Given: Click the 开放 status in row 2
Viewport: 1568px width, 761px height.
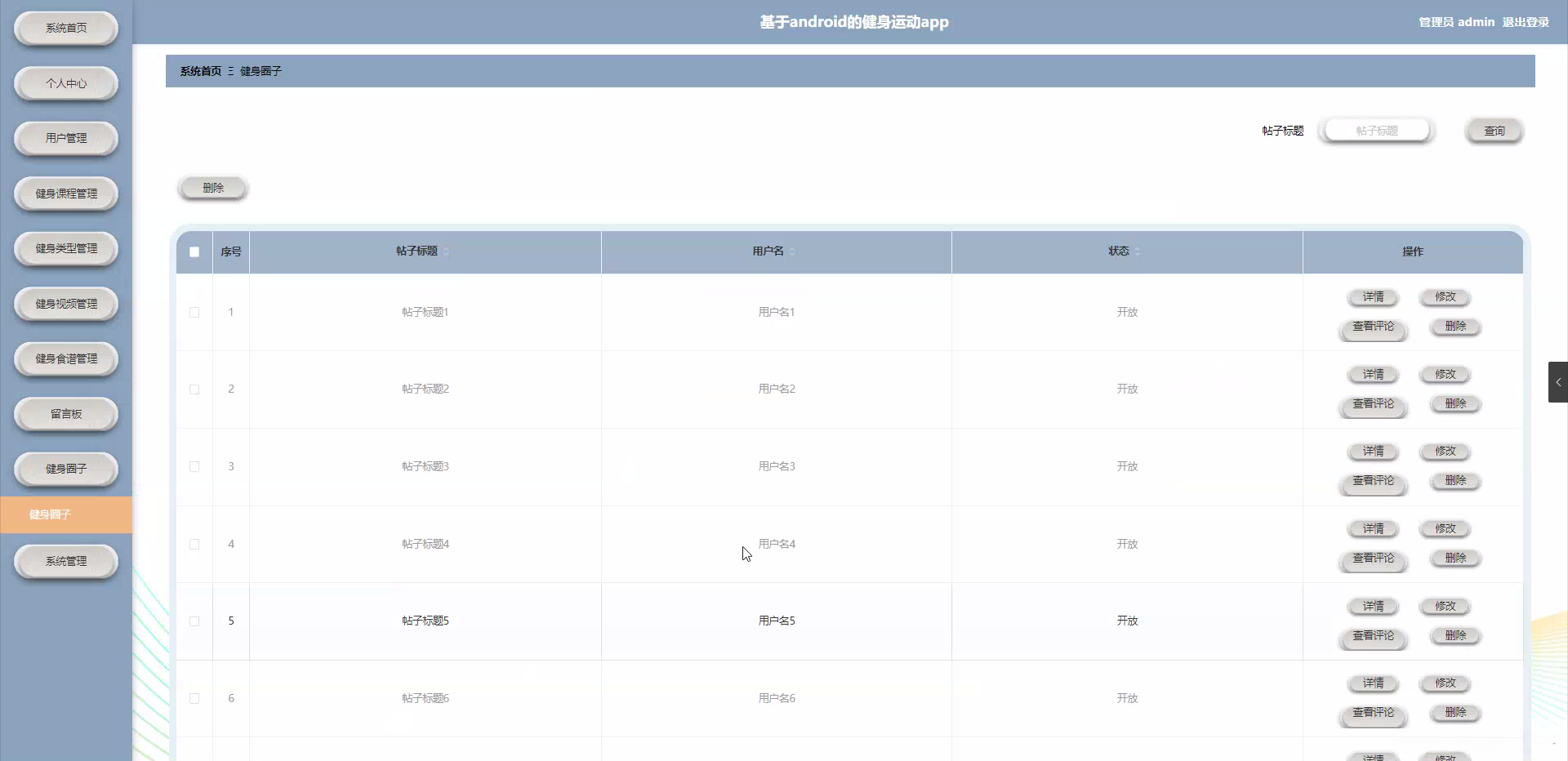Looking at the screenshot, I should tap(1127, 389).
